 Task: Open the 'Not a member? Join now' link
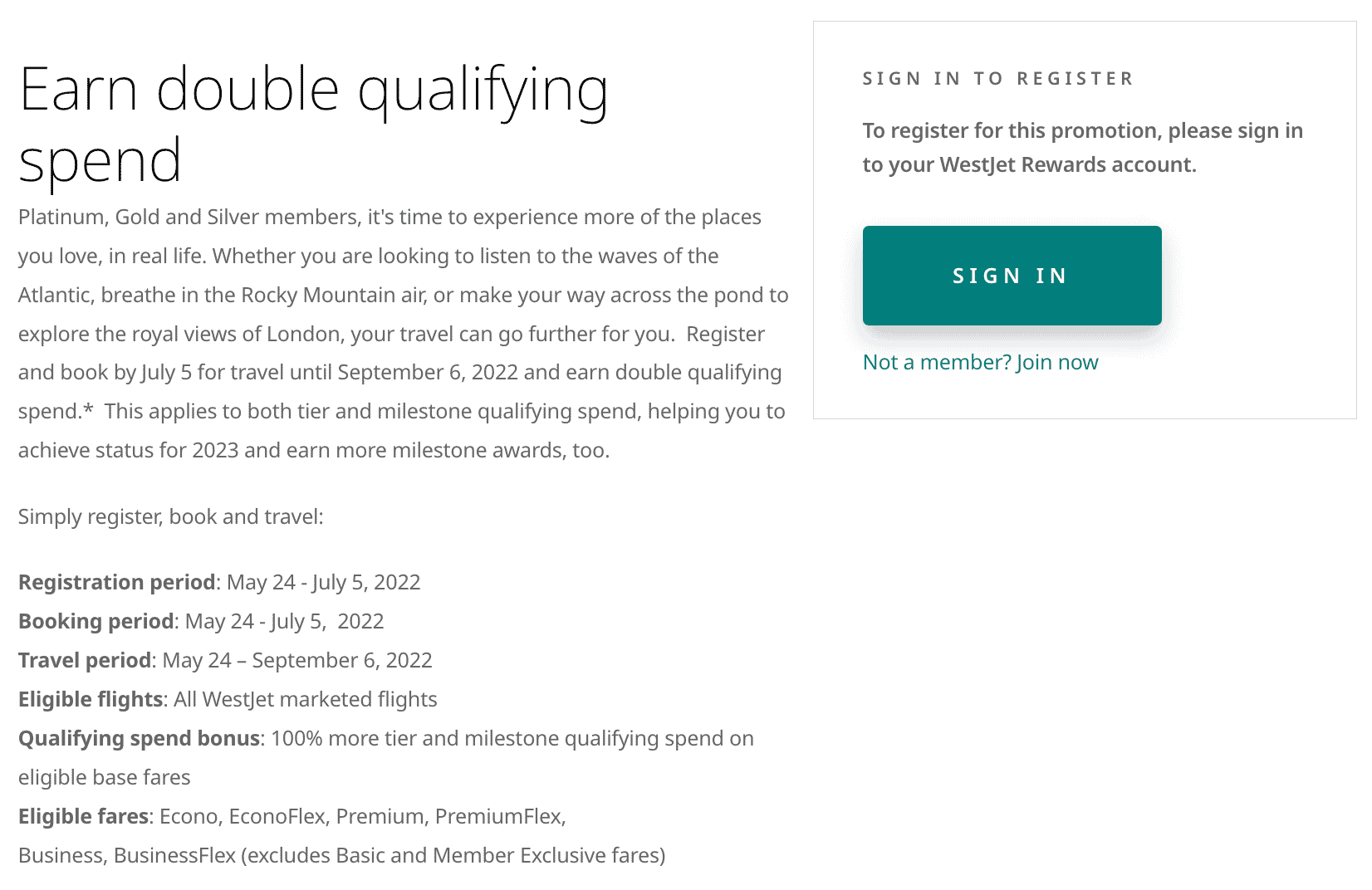pos(980,362)
